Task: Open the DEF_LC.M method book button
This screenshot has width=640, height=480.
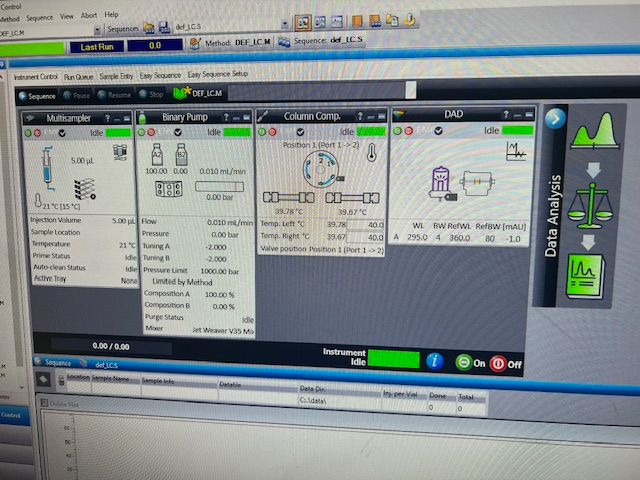Action: (198, 93)
